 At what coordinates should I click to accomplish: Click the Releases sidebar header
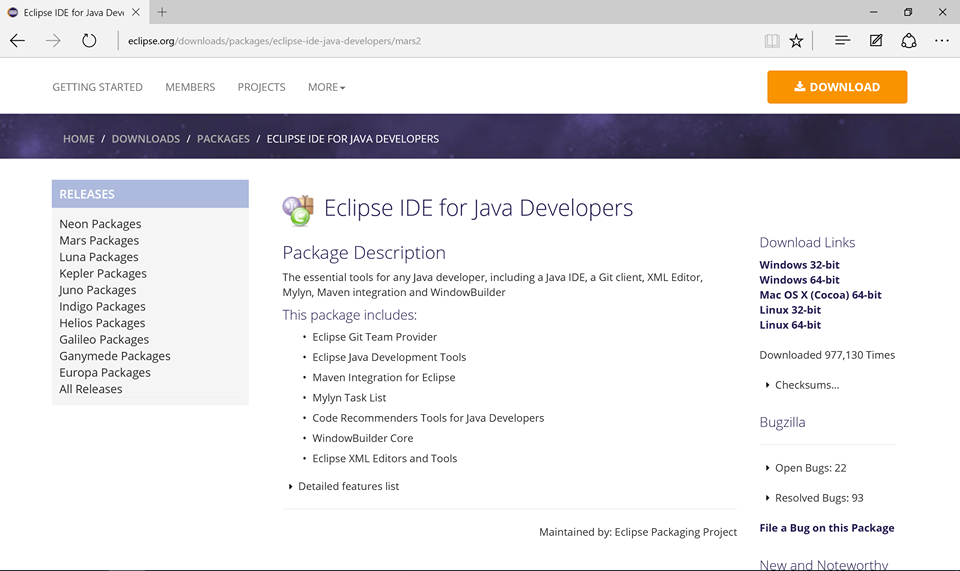150,194
